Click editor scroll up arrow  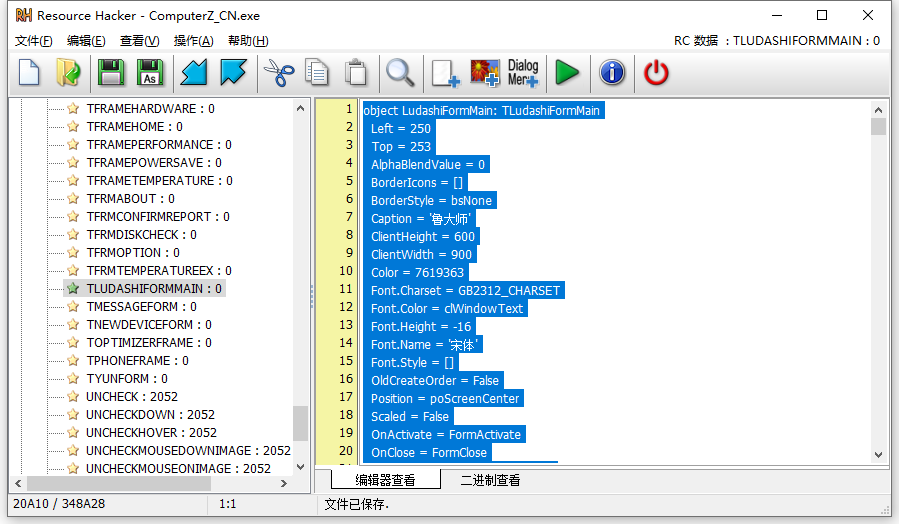[878, 110]
